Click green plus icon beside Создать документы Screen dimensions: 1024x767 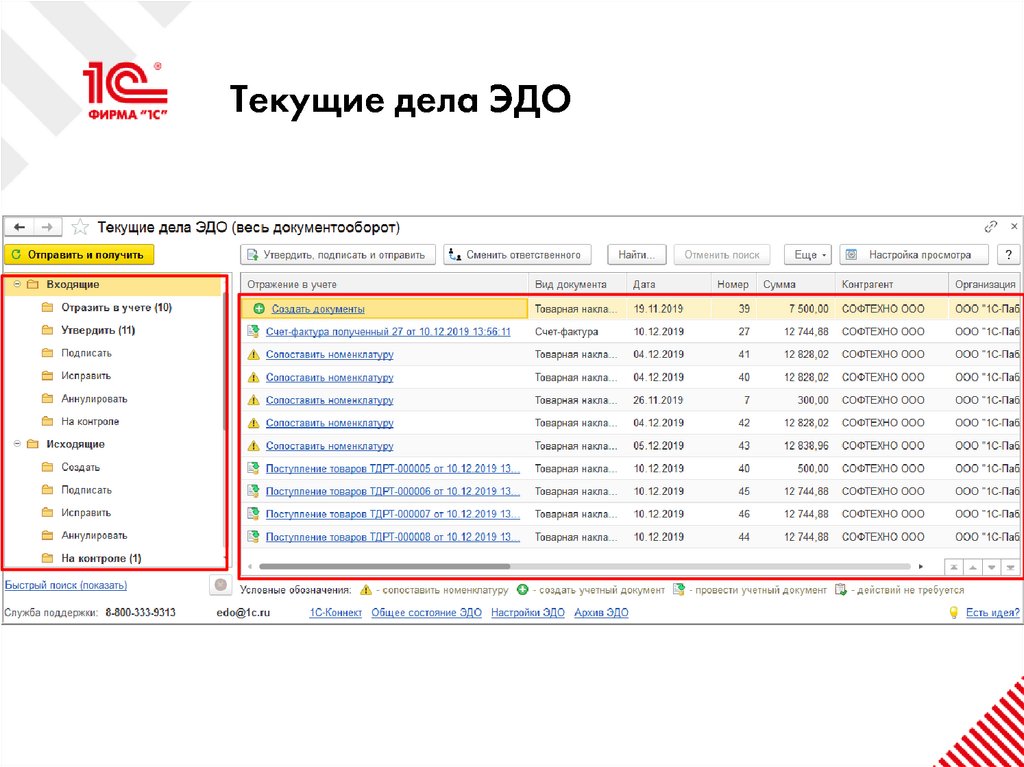pos(258,309)
